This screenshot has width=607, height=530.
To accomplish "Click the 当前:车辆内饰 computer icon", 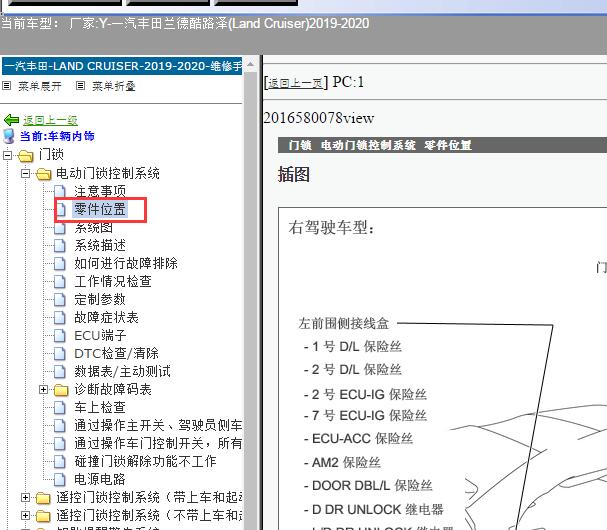I will [x=9, y=136].
